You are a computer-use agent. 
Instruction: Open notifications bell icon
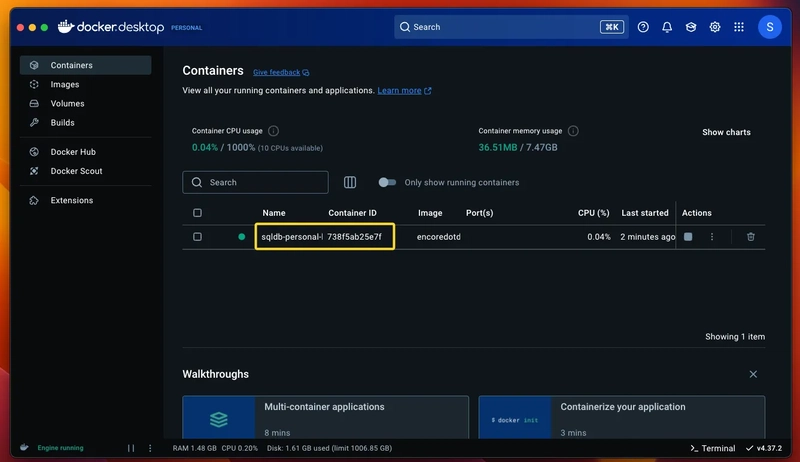(x=667, y=27)
